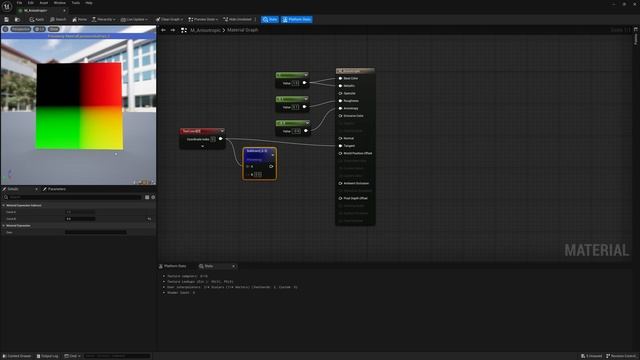This screenshot has height=360, width=640.
Task: Click the material preview square
Action: 80,106
